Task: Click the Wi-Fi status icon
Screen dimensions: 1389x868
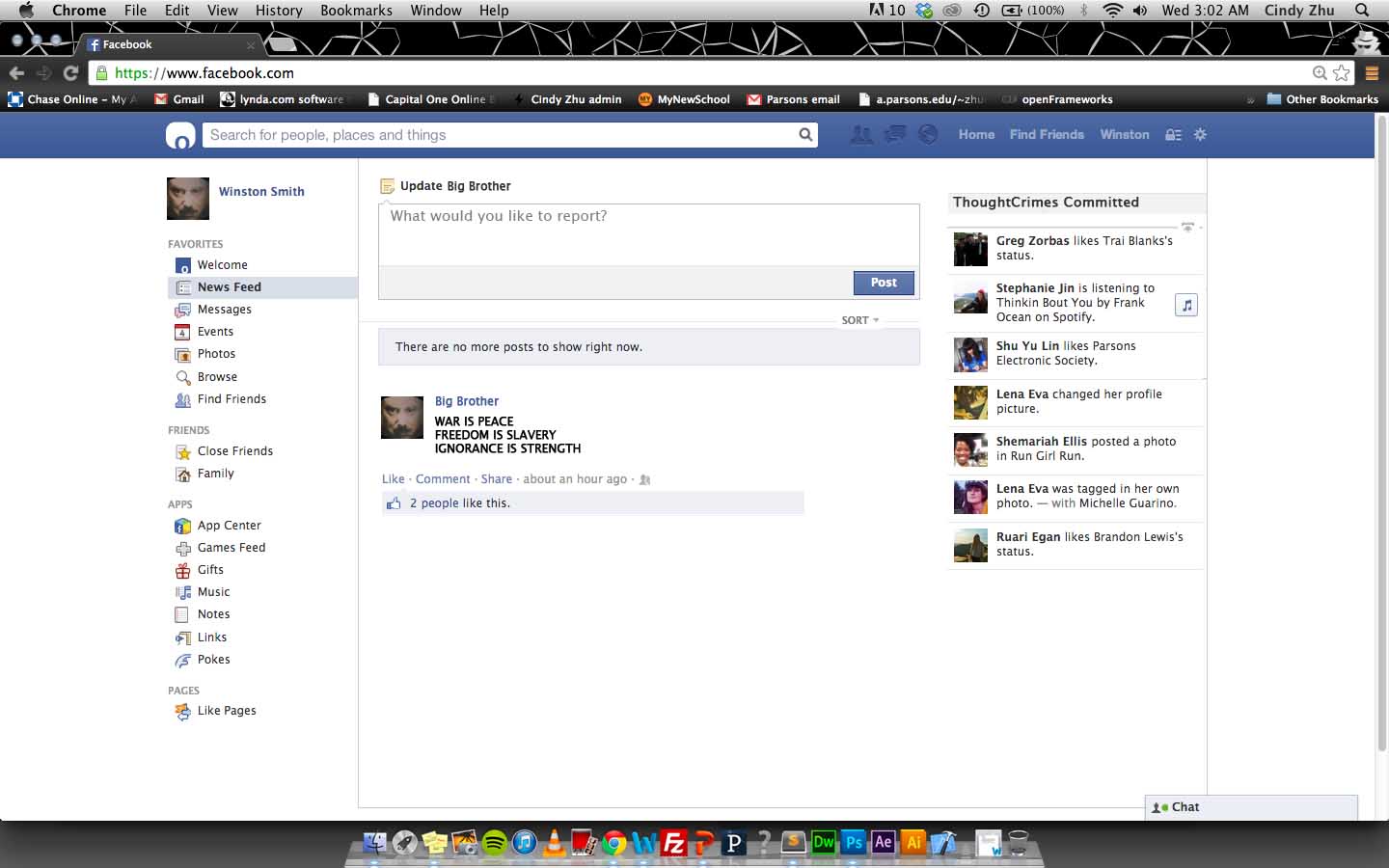Action: [x=1113, y=11]
